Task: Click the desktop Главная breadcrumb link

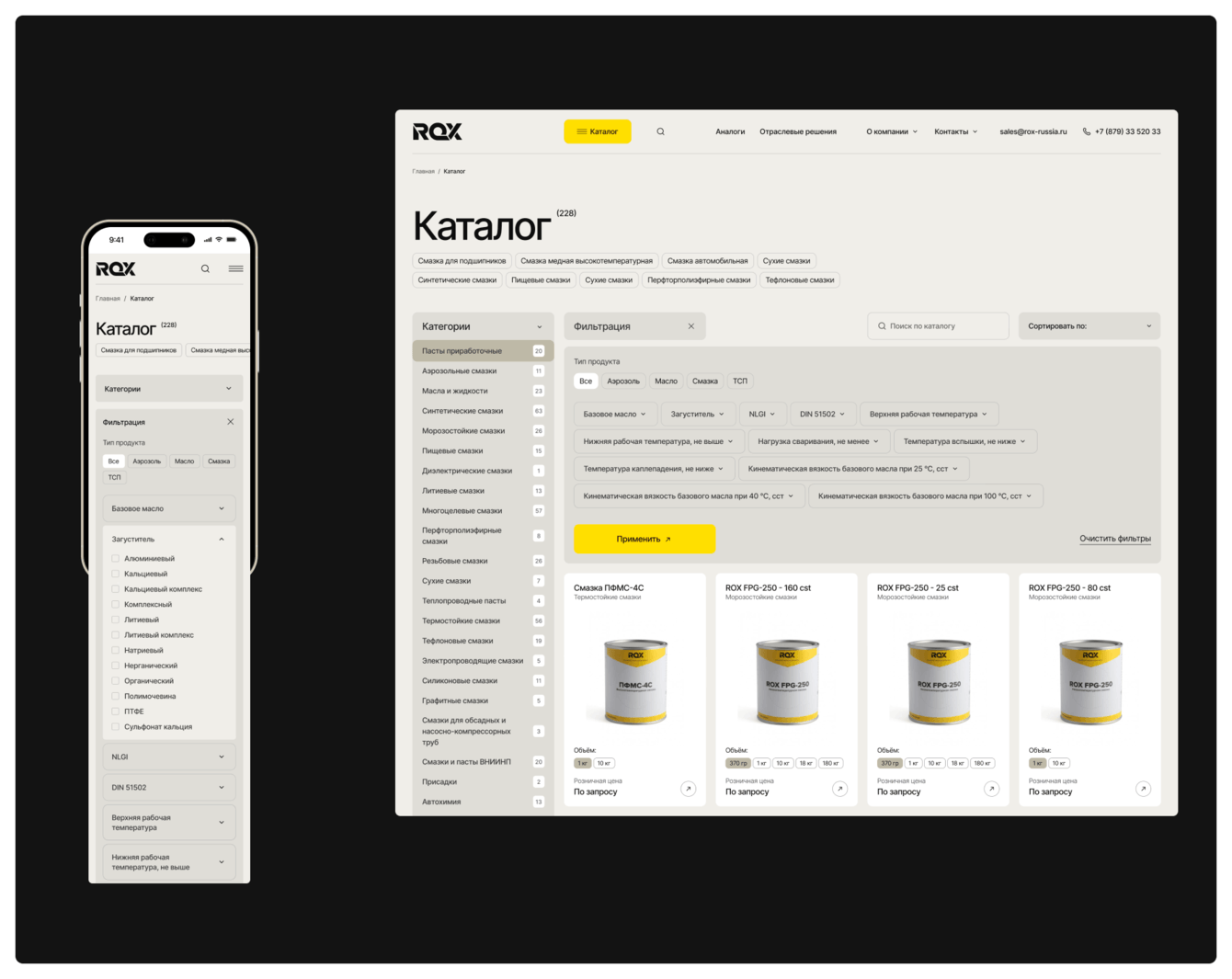Action: point(423,171)
